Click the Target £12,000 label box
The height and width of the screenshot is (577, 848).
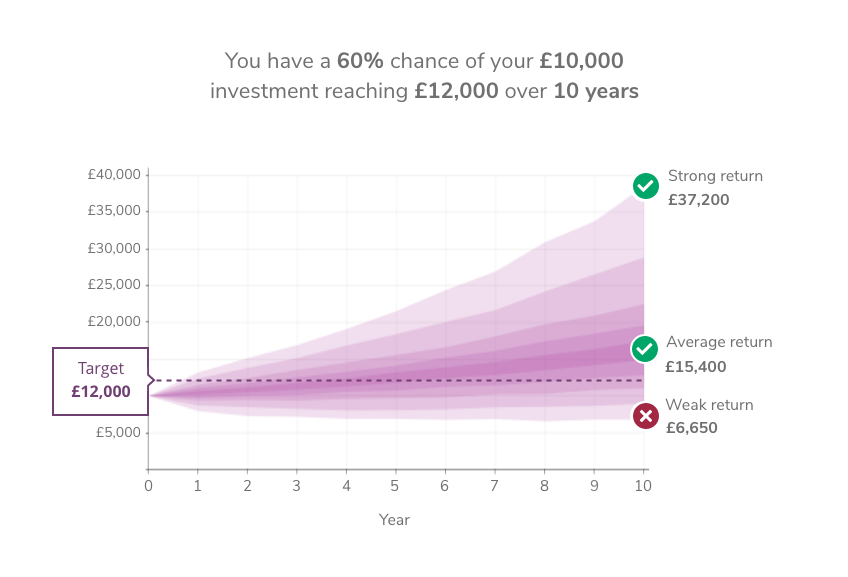(x=101, y=381)
